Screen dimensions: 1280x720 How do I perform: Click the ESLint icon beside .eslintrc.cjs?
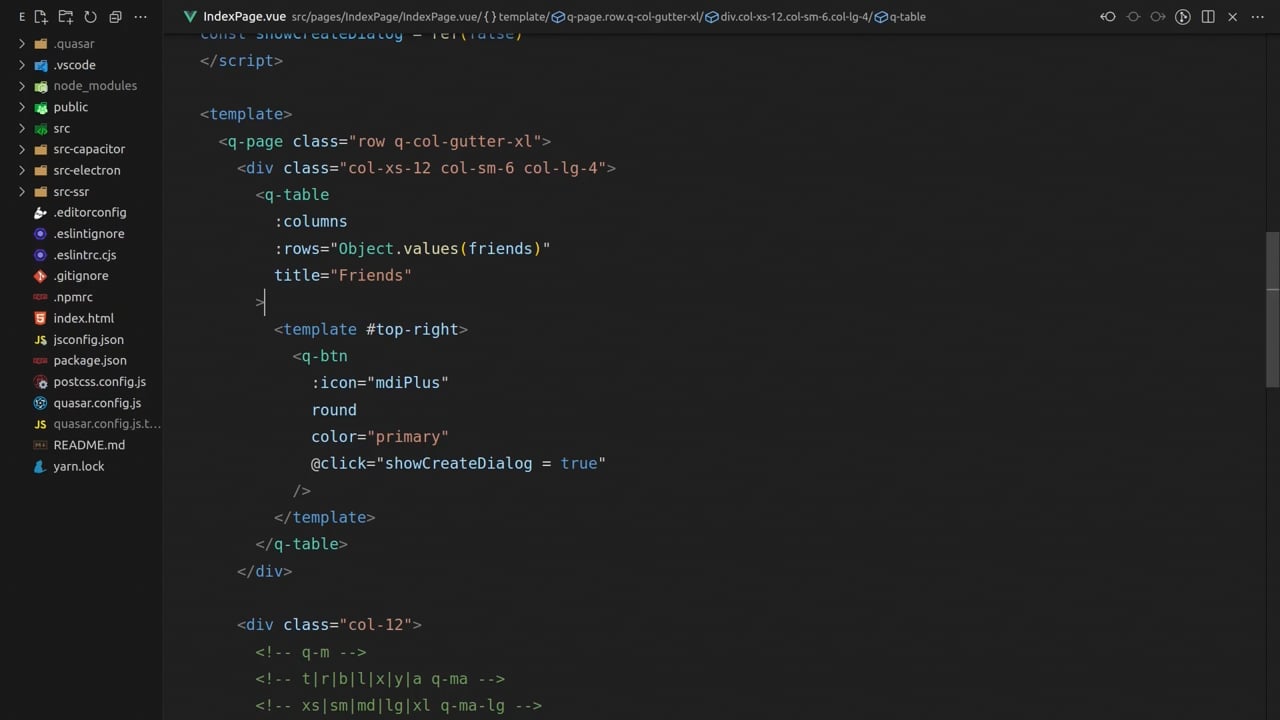[x=40, y=255]
